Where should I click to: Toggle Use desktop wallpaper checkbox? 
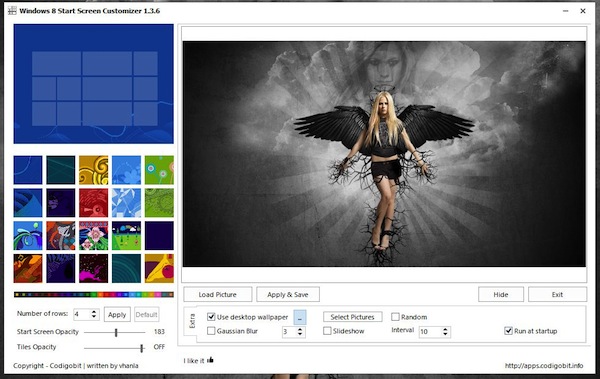point(211,317)
